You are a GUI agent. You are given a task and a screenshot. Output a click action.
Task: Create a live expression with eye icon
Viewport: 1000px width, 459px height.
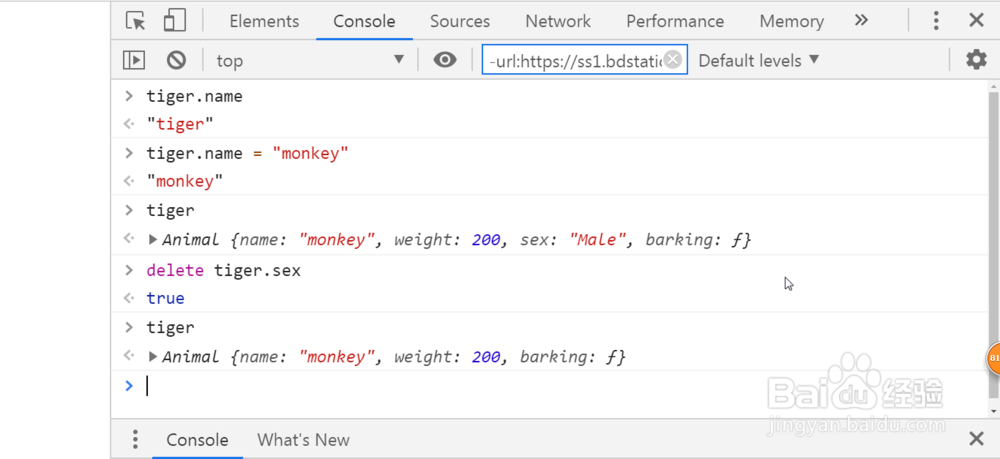click(x=445, y=60)
